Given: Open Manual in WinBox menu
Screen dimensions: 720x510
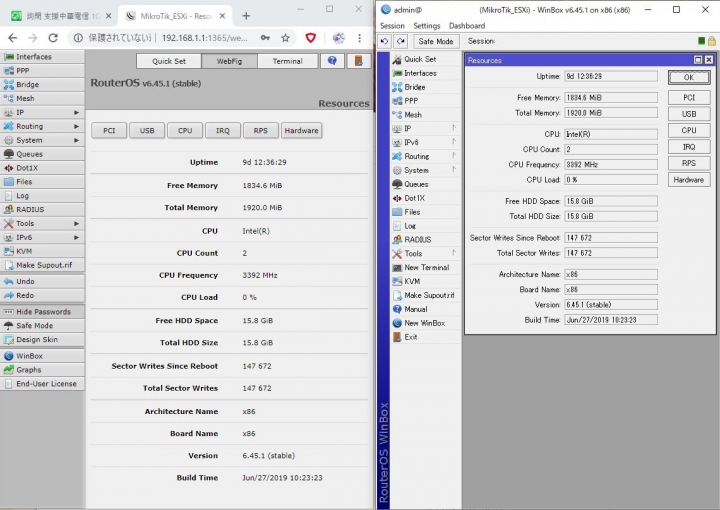Looking at the screenshot, I should 425,309.
